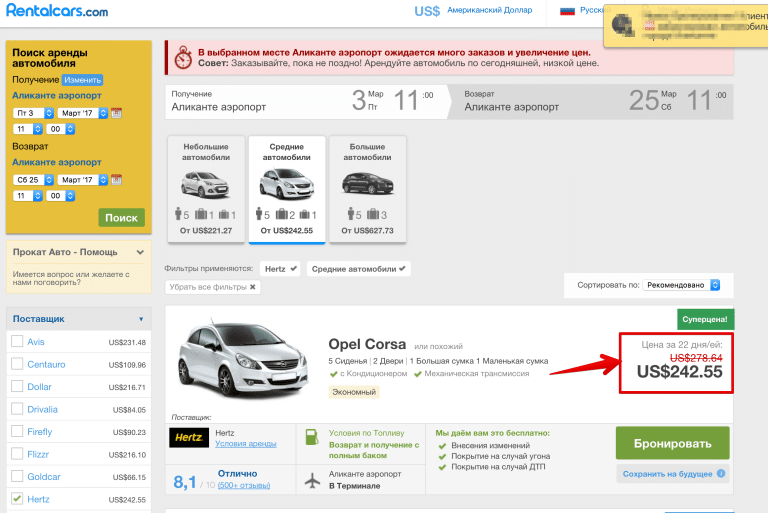Click the airplane location icon

click(312, 480)
